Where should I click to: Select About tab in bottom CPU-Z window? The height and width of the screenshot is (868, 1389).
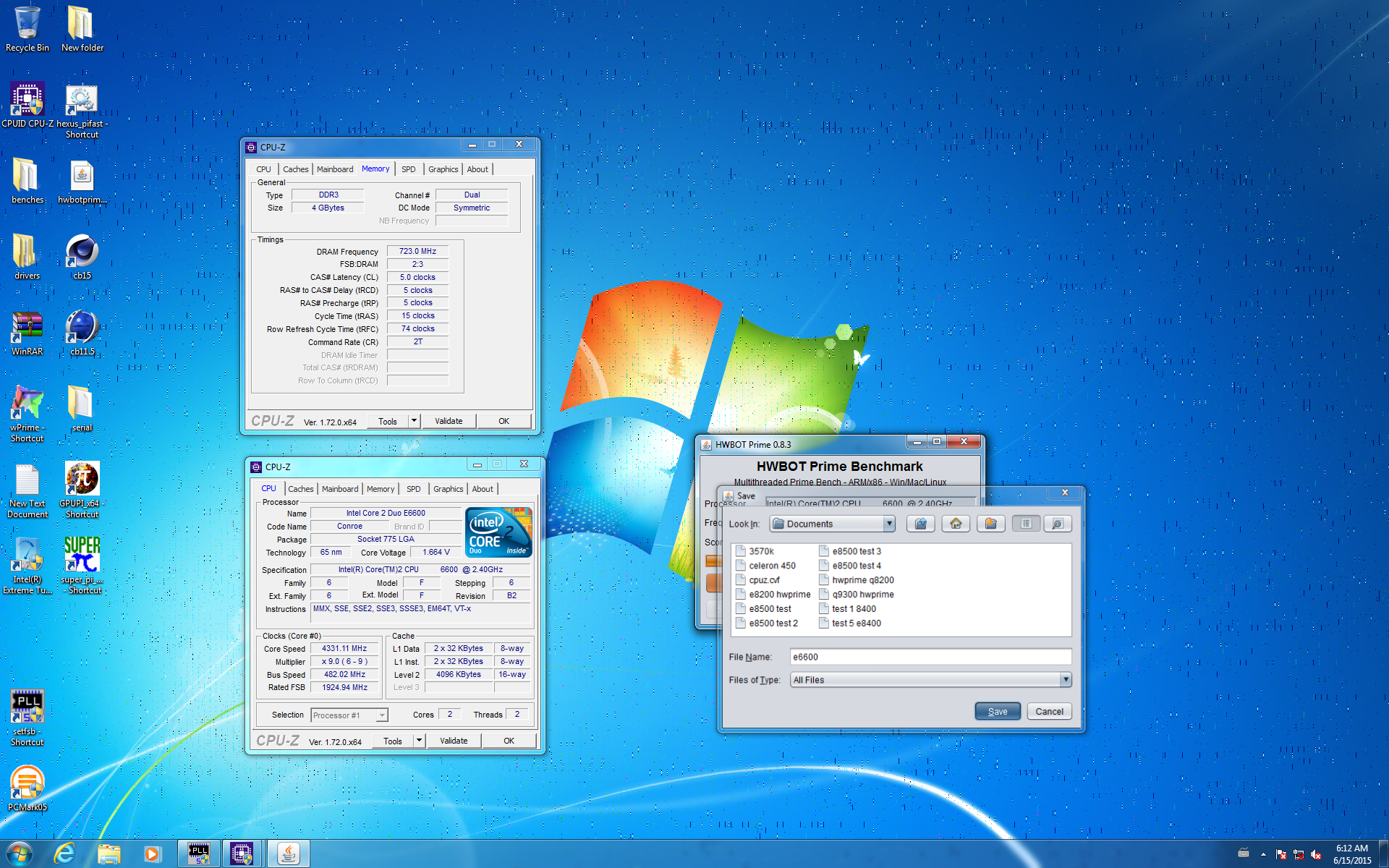pos(483,489)
